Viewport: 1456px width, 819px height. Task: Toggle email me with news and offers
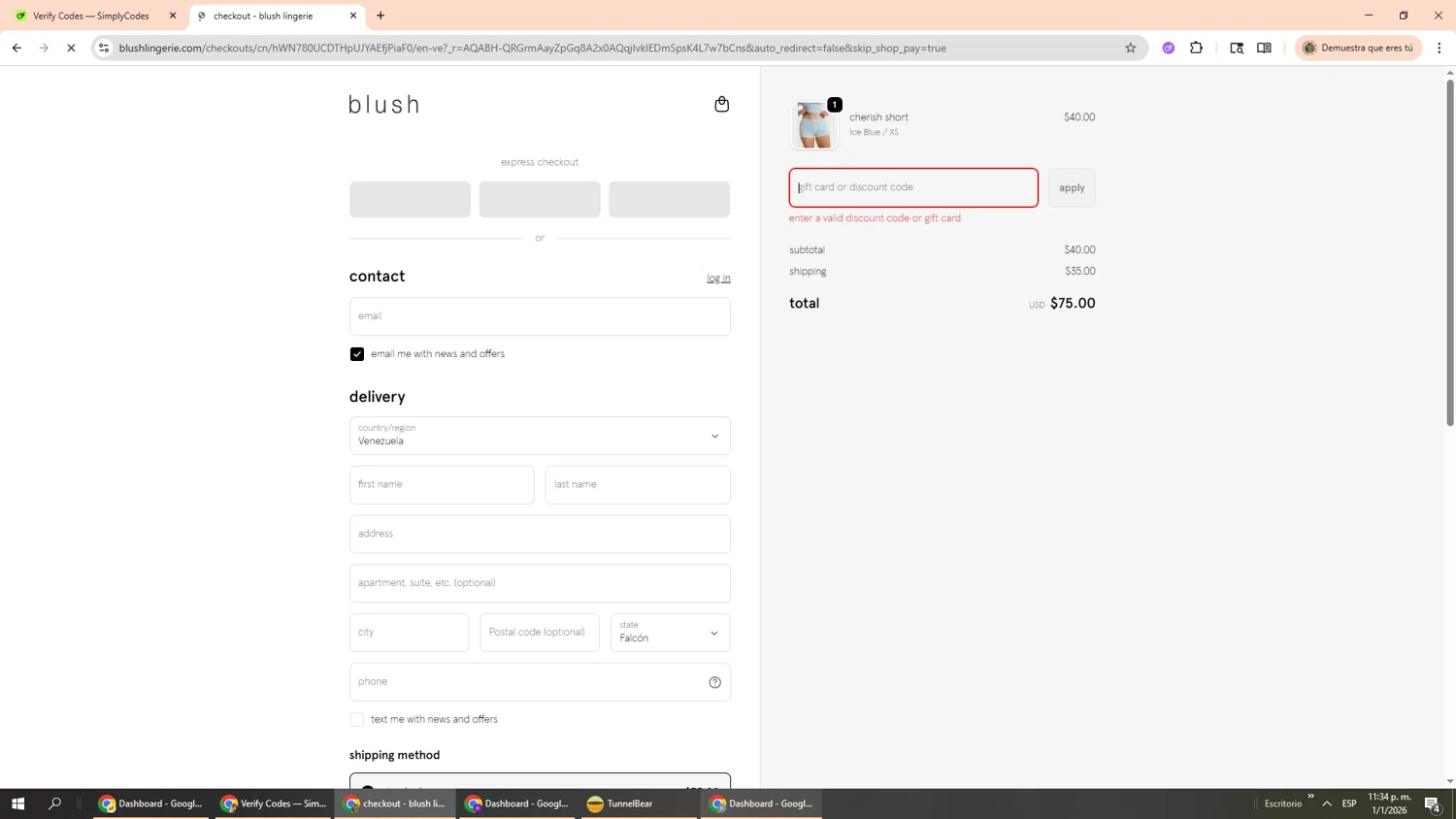pos(357,354)
